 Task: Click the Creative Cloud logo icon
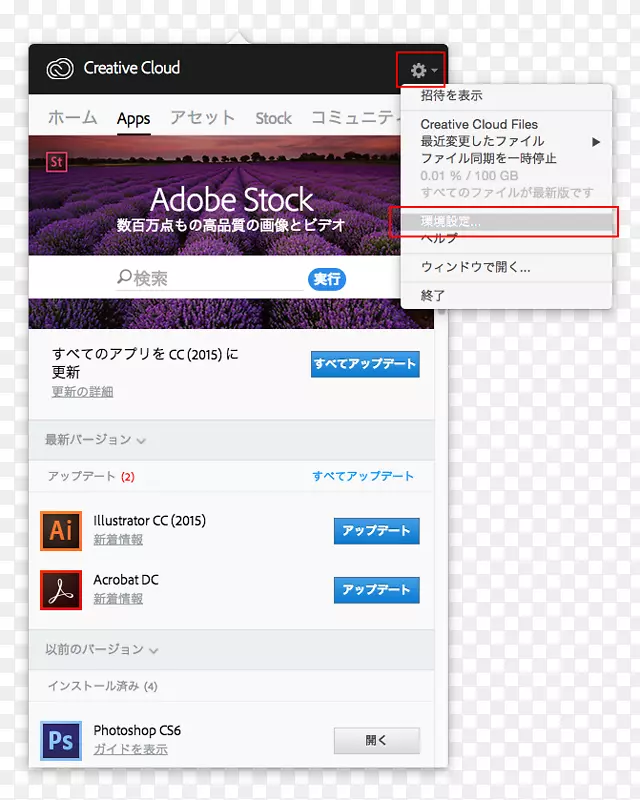[60, 68]
